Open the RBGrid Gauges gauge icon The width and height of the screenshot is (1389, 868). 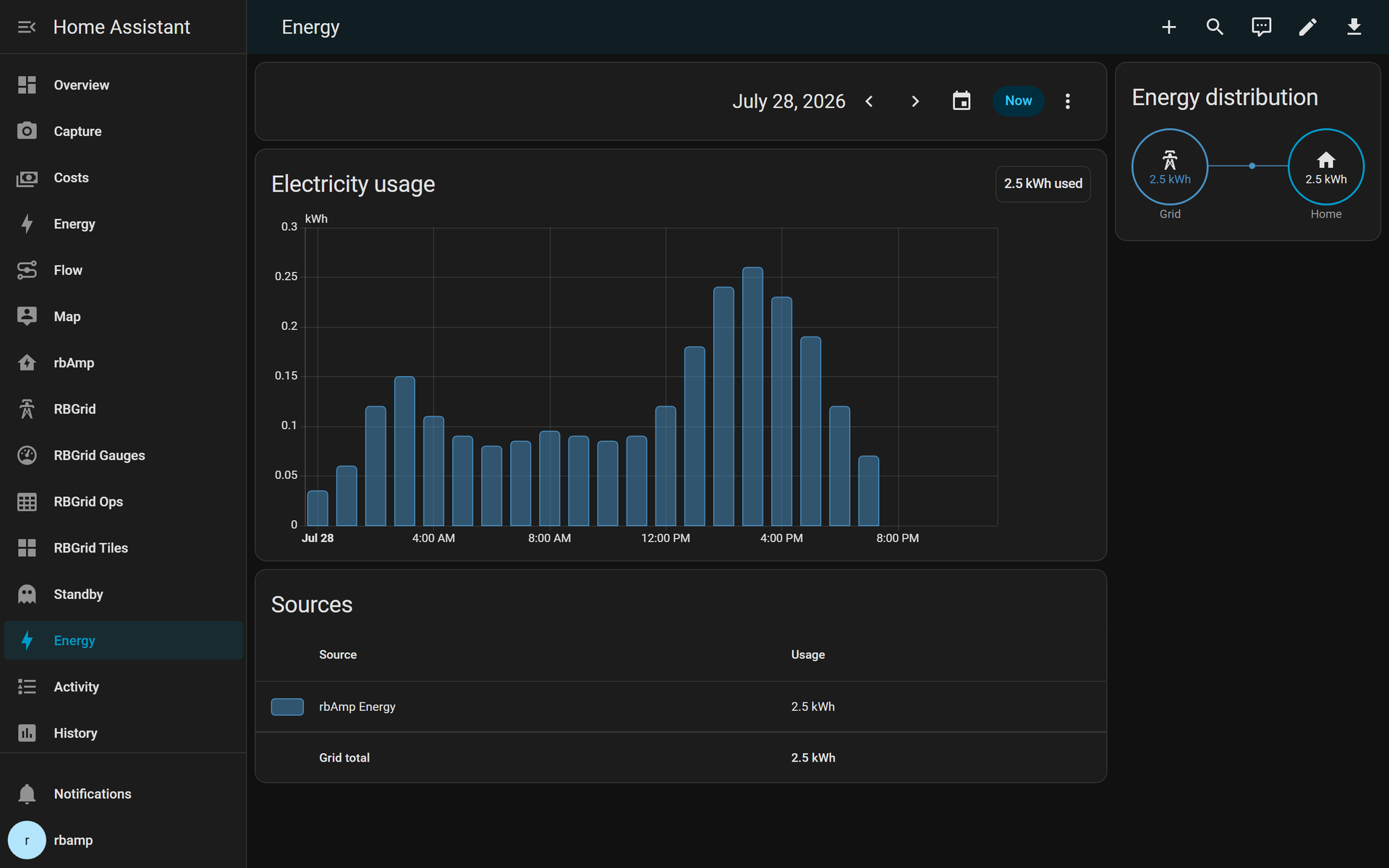coord(27,455)
